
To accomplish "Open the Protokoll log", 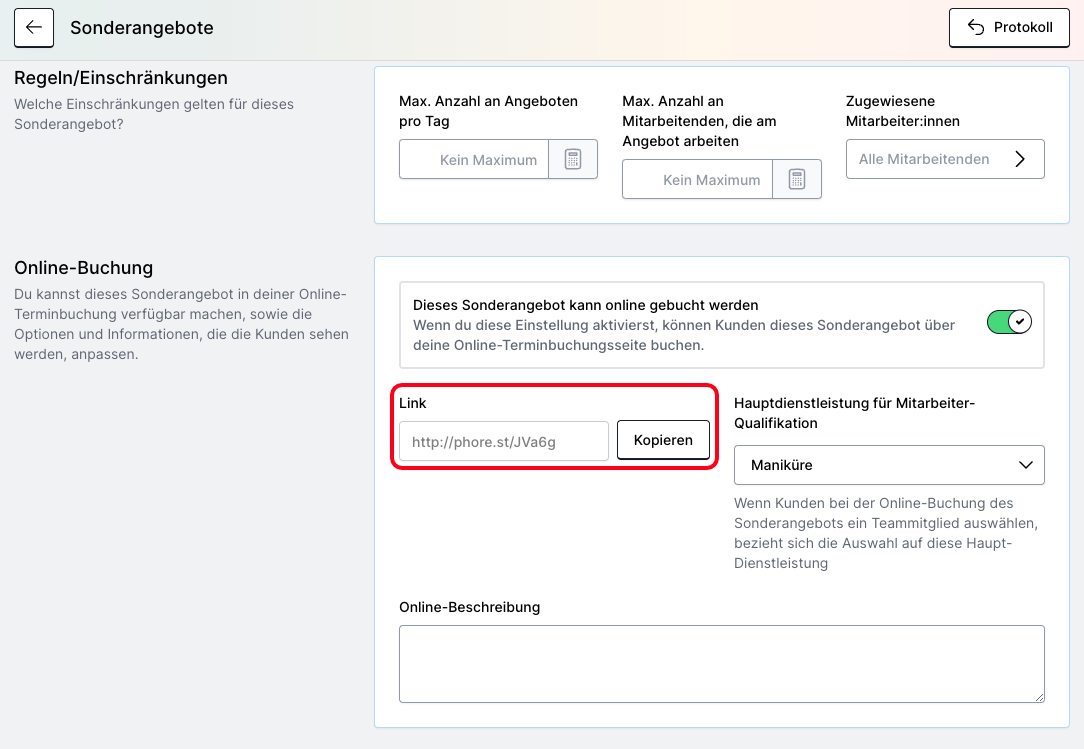I will click(1010, 28).
